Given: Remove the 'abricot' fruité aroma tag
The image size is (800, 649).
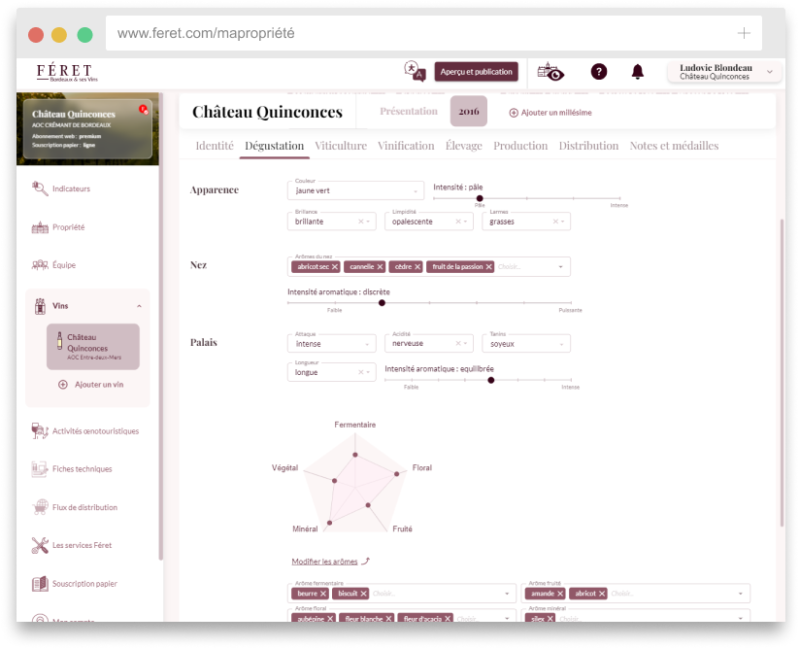Looking at the screenshot, I should [602, 593].
